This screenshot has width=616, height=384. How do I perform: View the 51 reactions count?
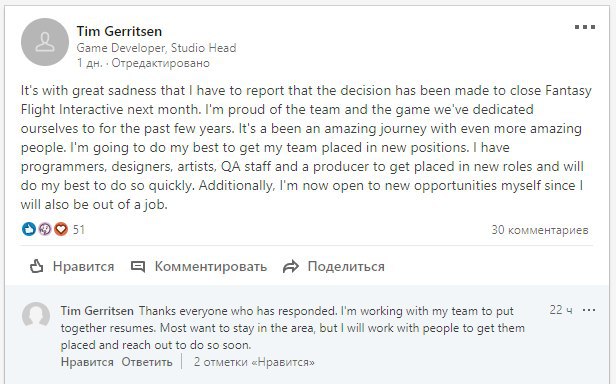79,230
